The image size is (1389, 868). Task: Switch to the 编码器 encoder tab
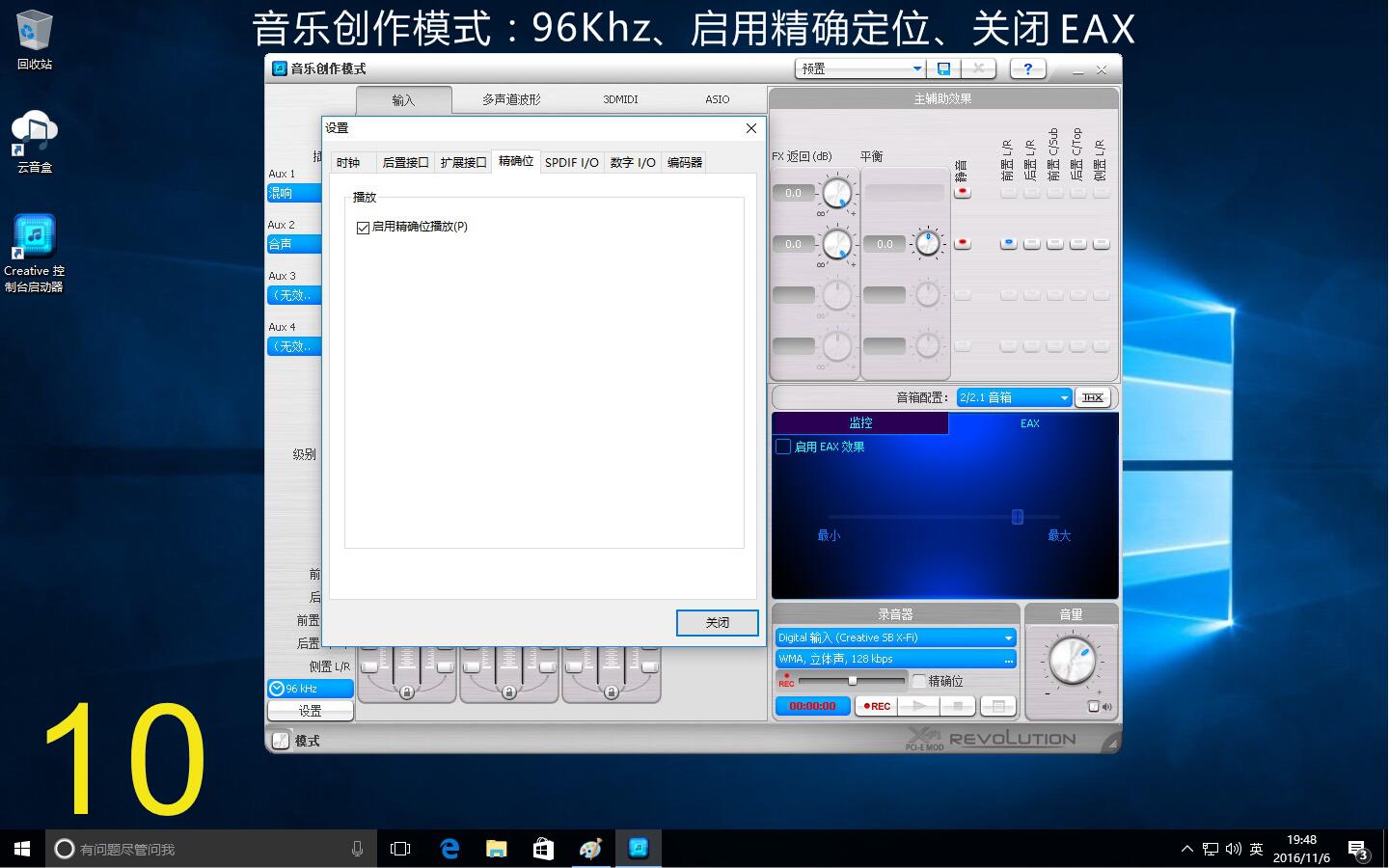685,163
